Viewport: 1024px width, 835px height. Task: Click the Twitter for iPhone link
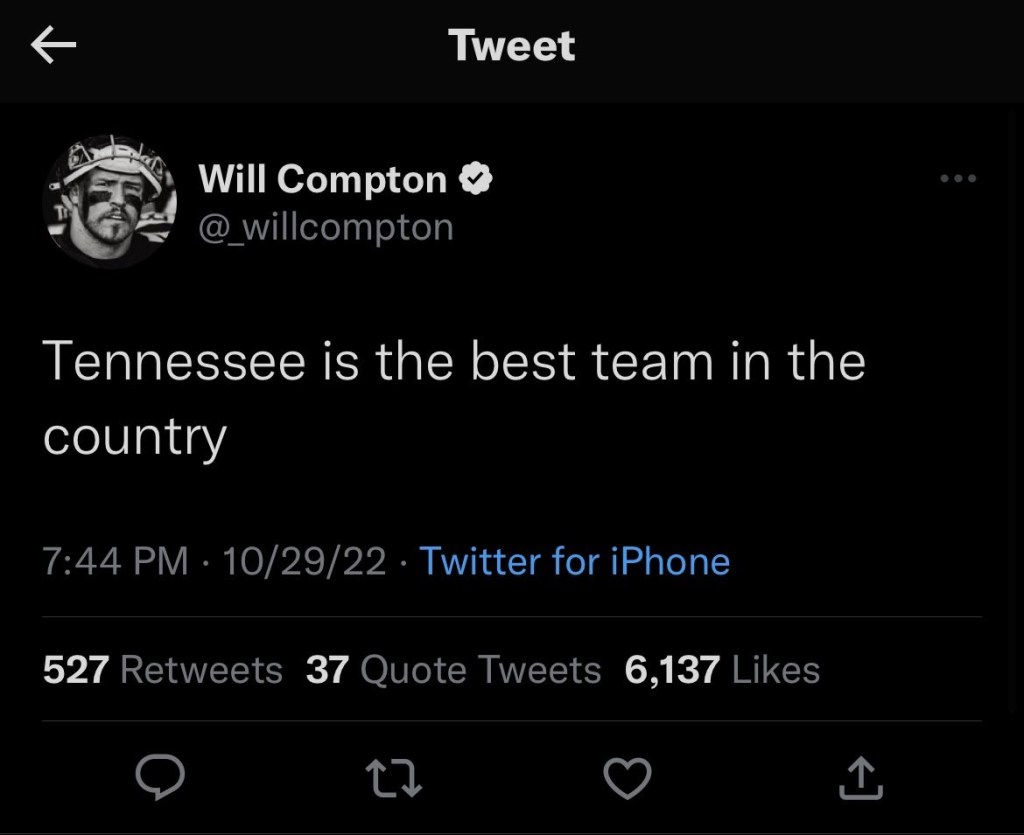(x=574, y=561)
